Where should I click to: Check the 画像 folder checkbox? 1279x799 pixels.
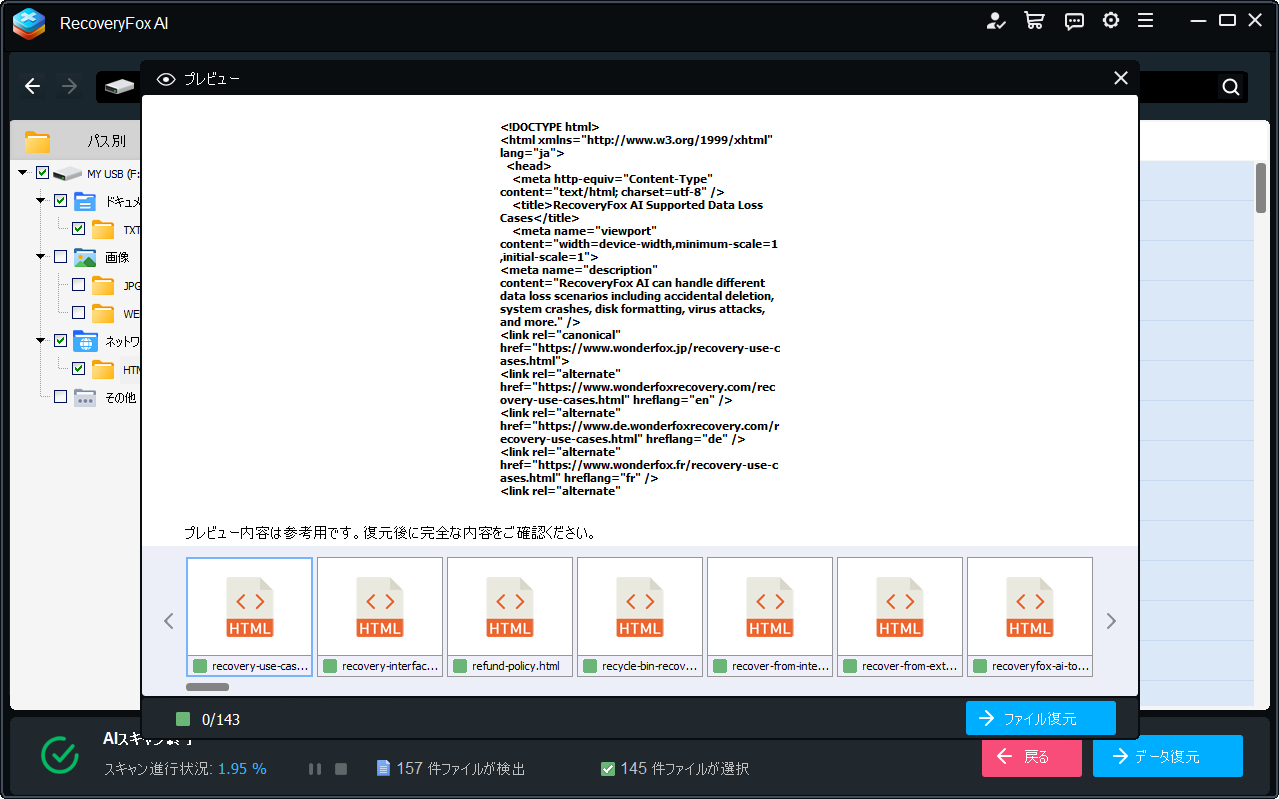click(x=60, y=257)
